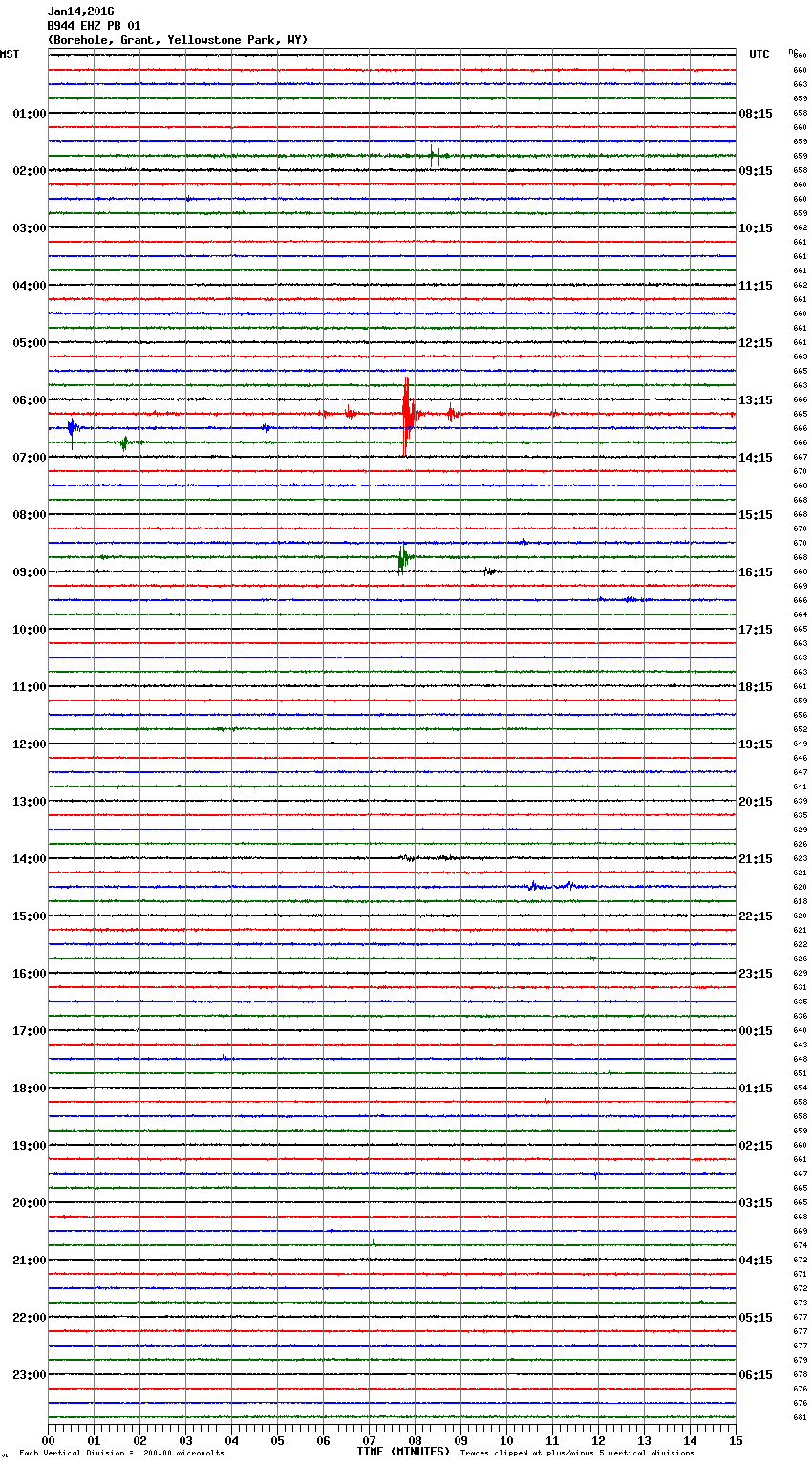812x1466 pixels.
Task: Click the MST column header
Action: [x=10, y=54]
